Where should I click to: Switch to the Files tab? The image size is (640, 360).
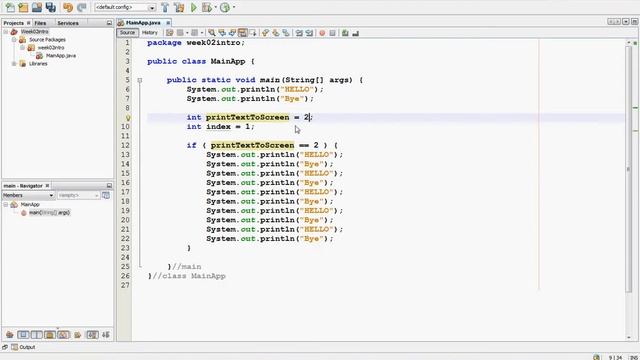[40, 23]
